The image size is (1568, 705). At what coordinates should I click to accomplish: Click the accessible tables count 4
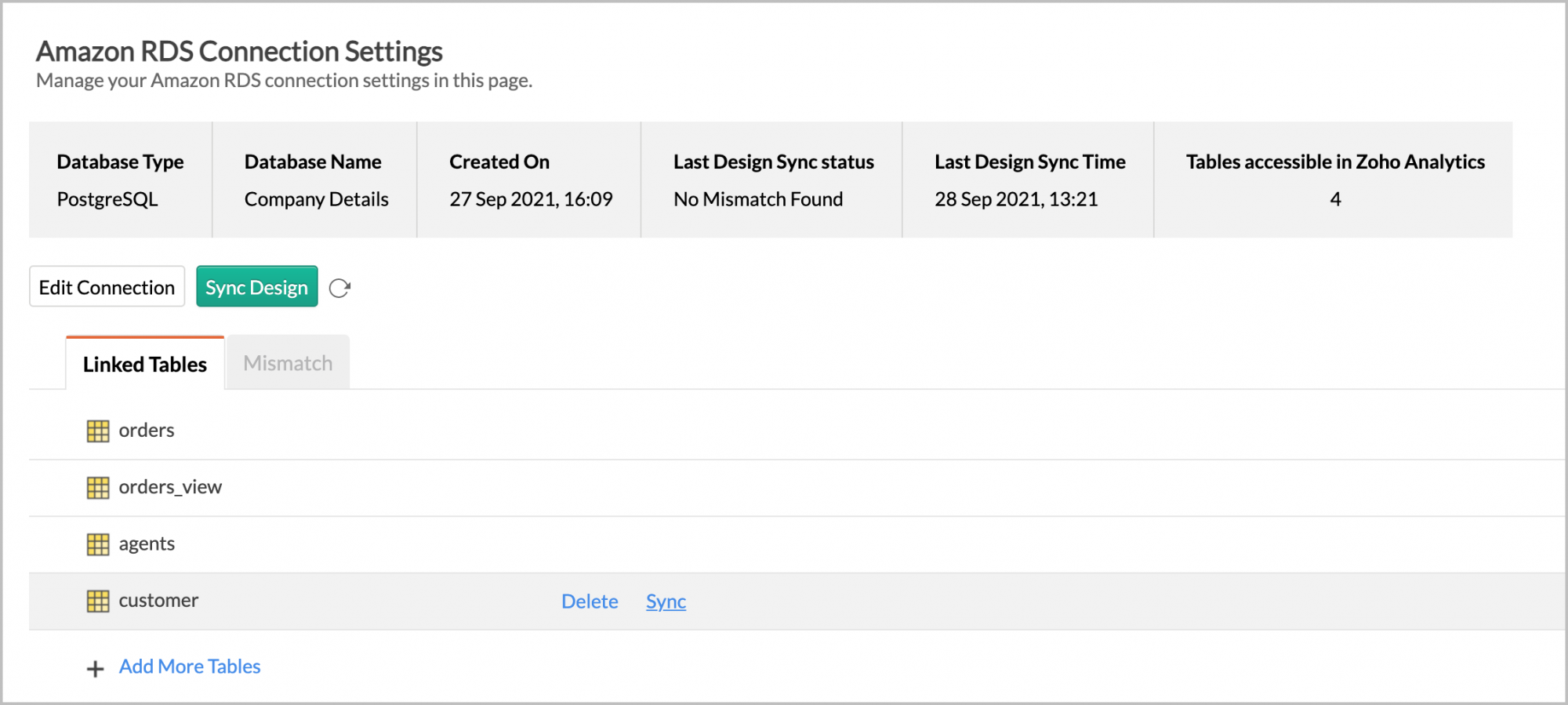[x=1335, y=199]
